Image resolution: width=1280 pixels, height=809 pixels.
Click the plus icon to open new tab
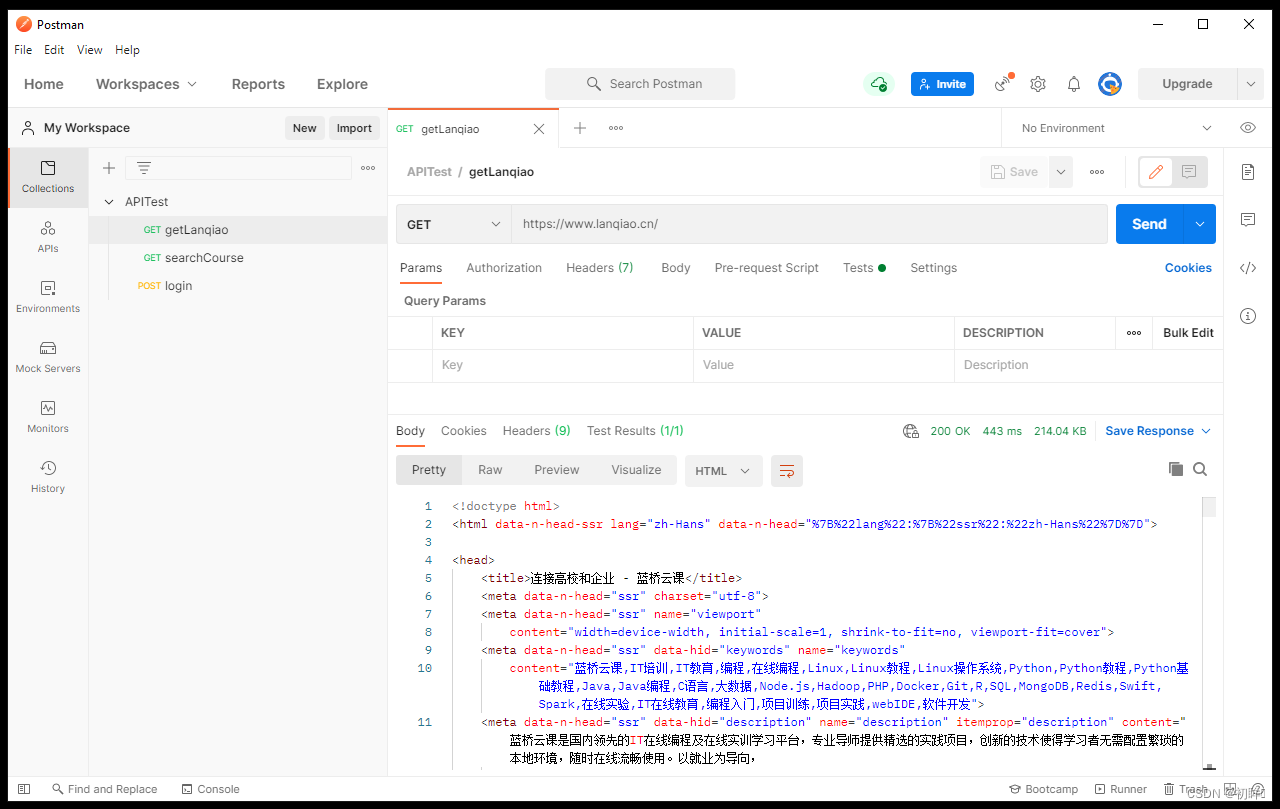pyautogui.click(x=580, y=128)
